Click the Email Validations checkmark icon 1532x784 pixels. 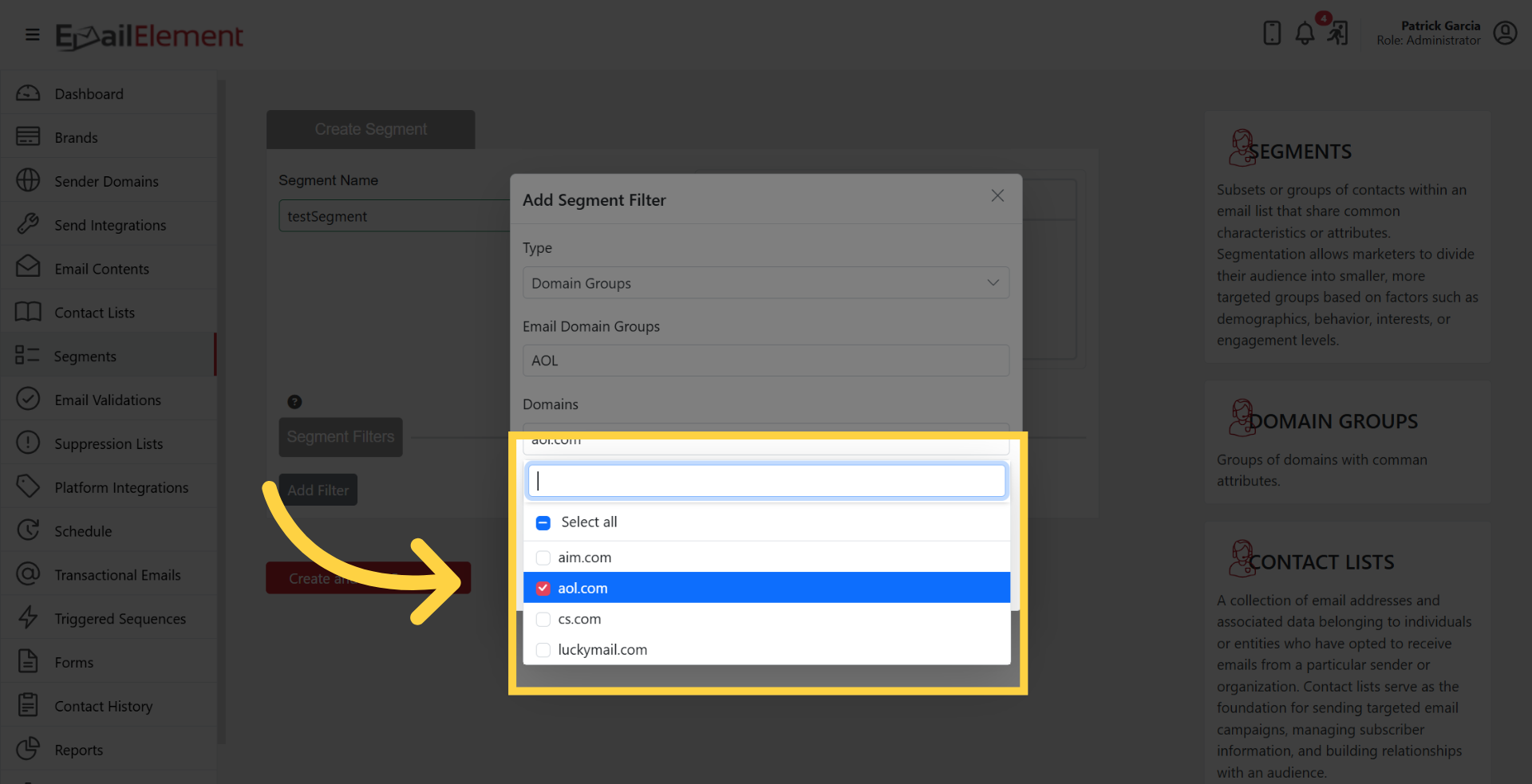click(x=28, y=399)
